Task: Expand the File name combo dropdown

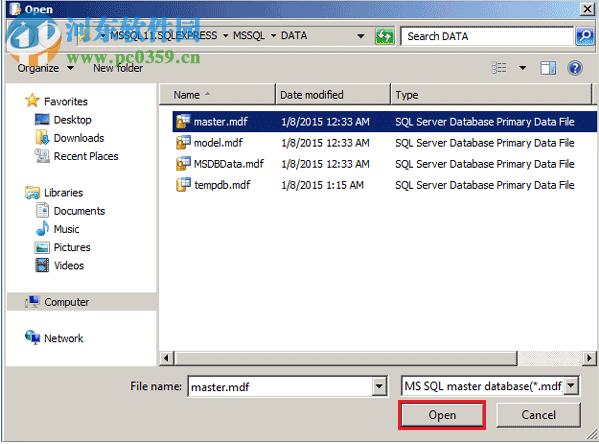Action: [379, 386]
